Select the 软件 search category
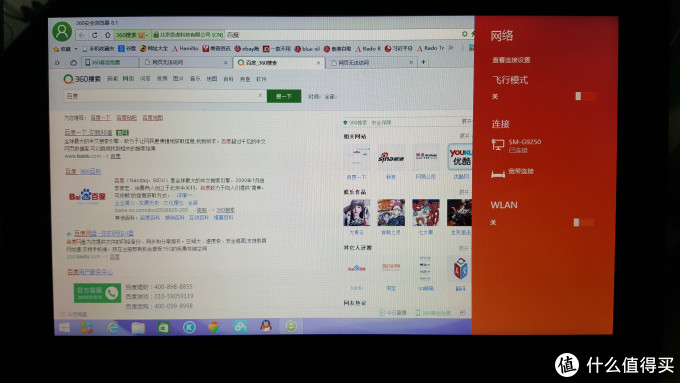680x383 pixels. (261, 79)
